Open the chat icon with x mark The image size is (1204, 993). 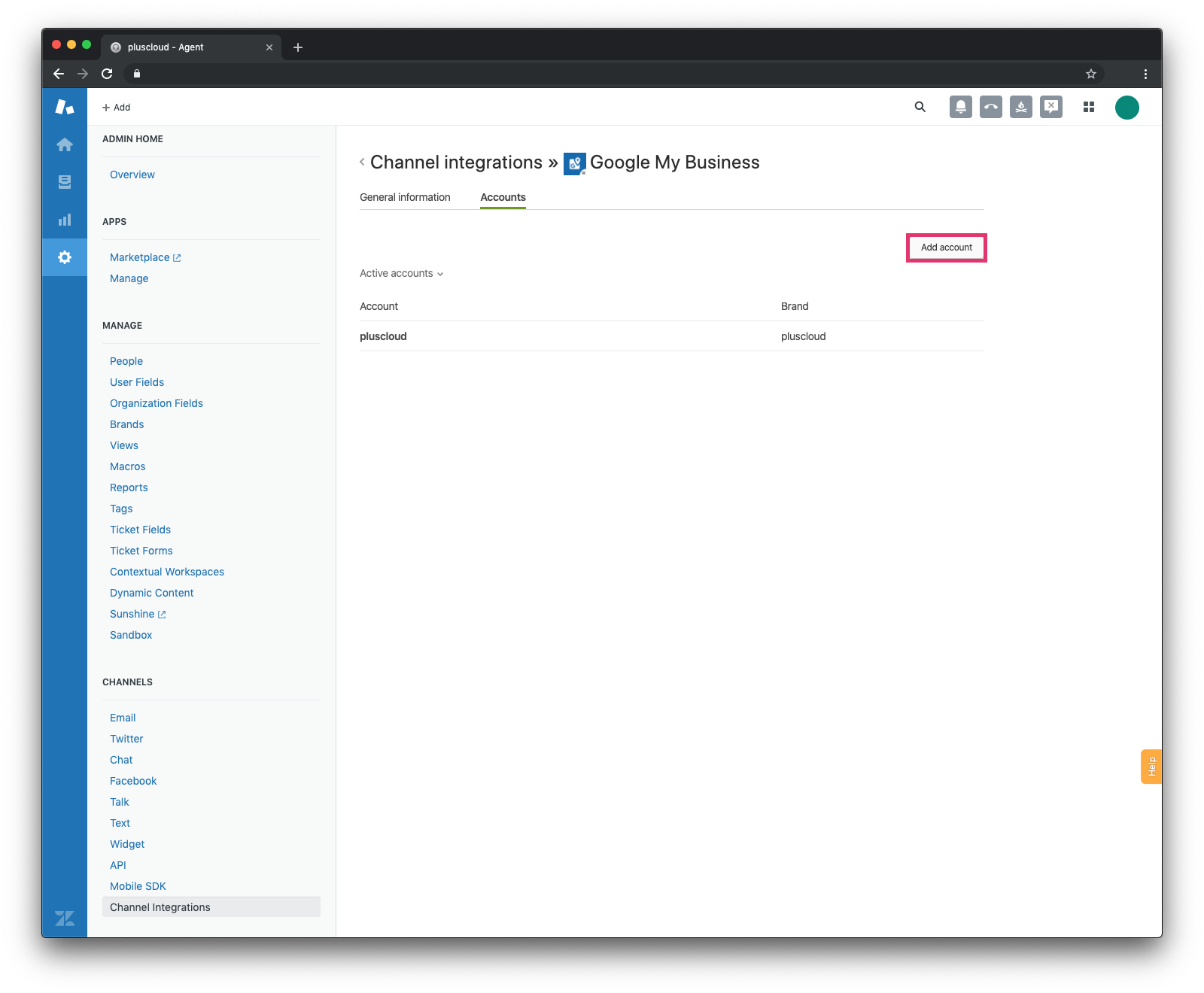pyautogui.click(x=1051, y=107)
